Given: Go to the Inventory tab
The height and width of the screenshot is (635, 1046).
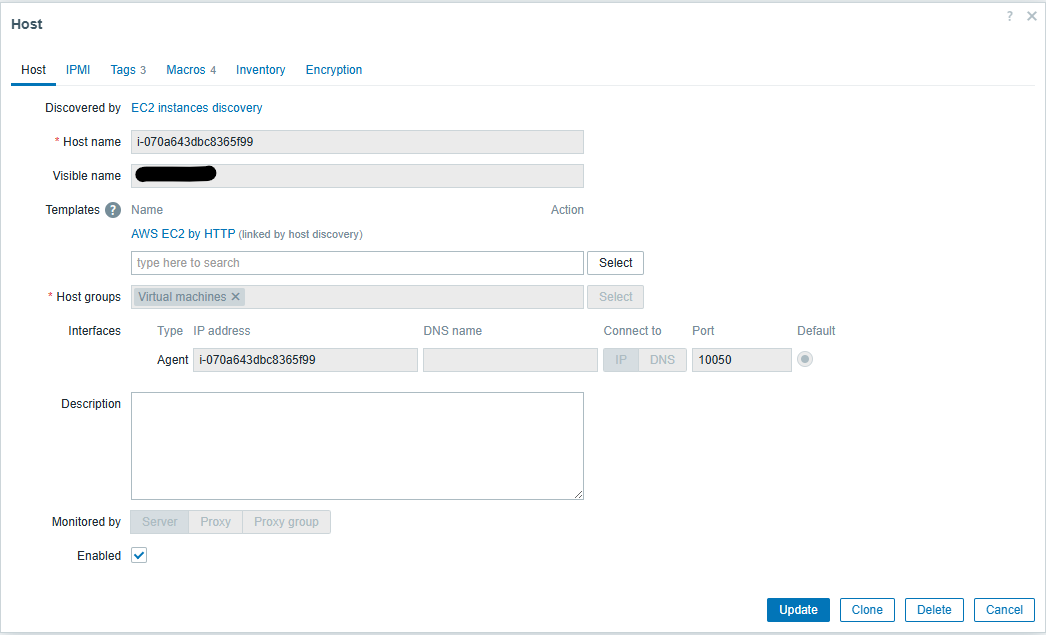Looking at the screenshot, I should pos(260,70).
